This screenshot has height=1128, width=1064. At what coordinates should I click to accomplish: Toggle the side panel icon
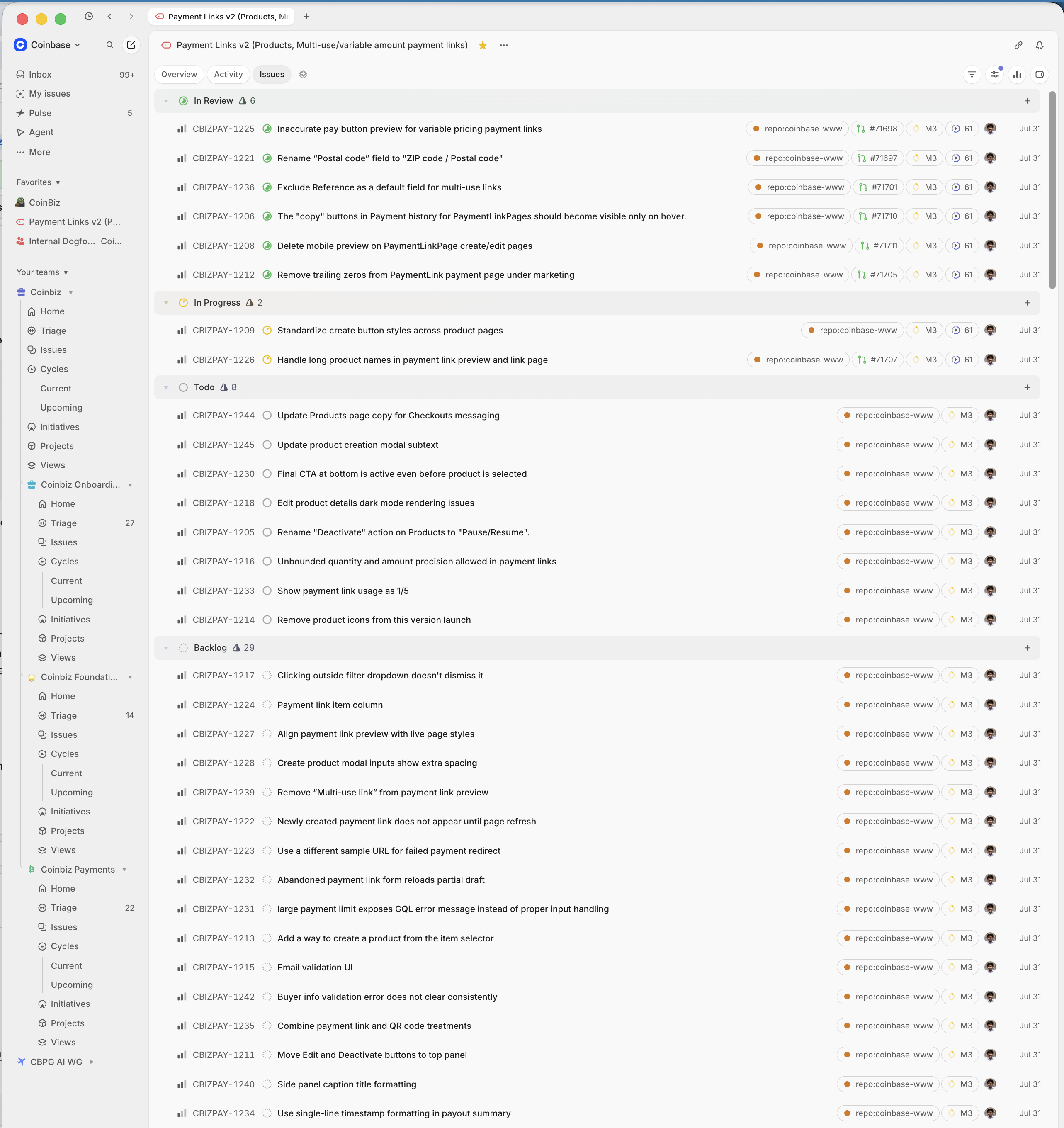pos(1039,74)
